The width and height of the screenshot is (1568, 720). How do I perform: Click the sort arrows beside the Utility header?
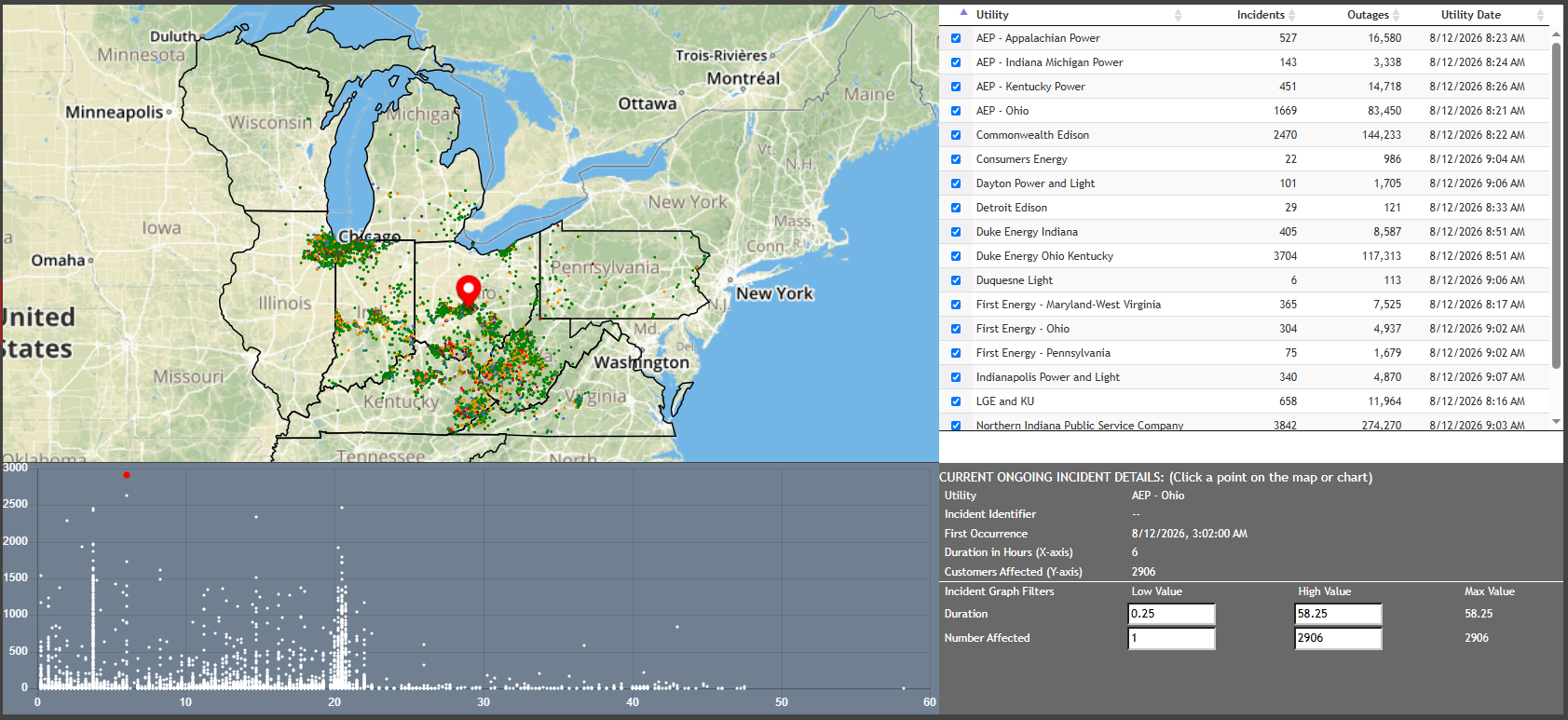click(x=1178, y=15)
